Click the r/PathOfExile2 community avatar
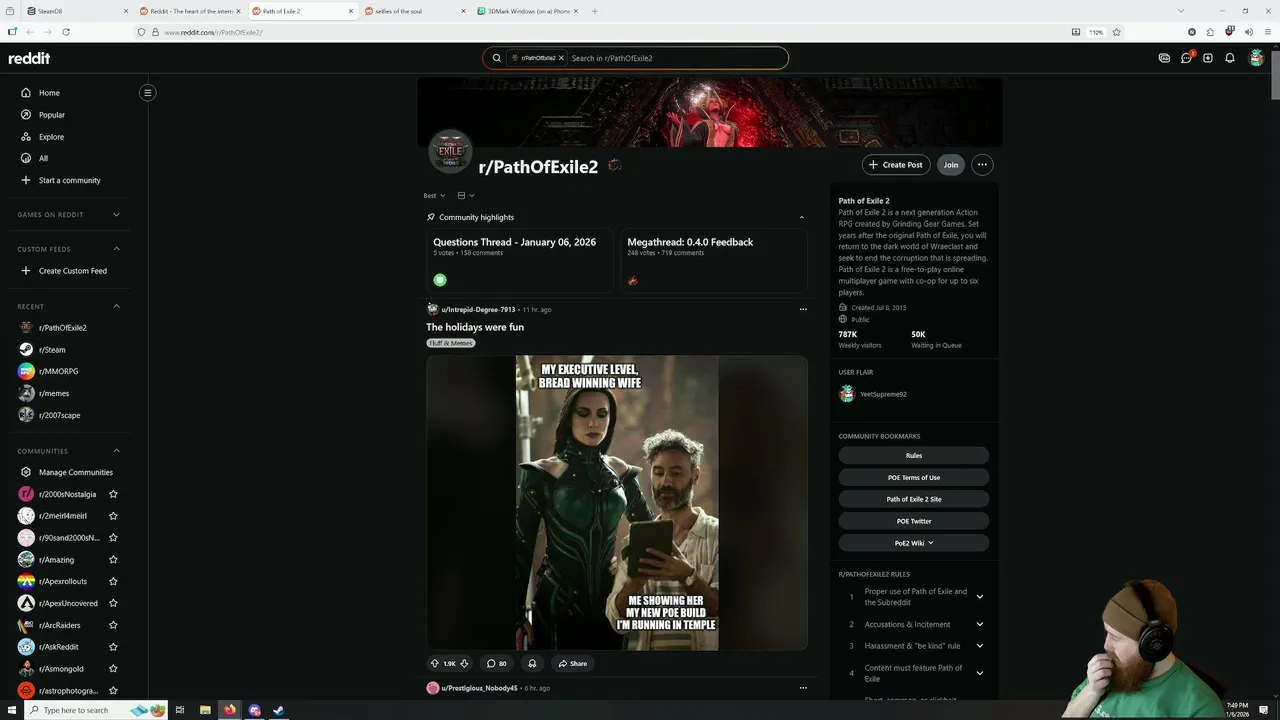Image resolution: width=1280 pixels, height=720 pixels. (x=450, y=152)
